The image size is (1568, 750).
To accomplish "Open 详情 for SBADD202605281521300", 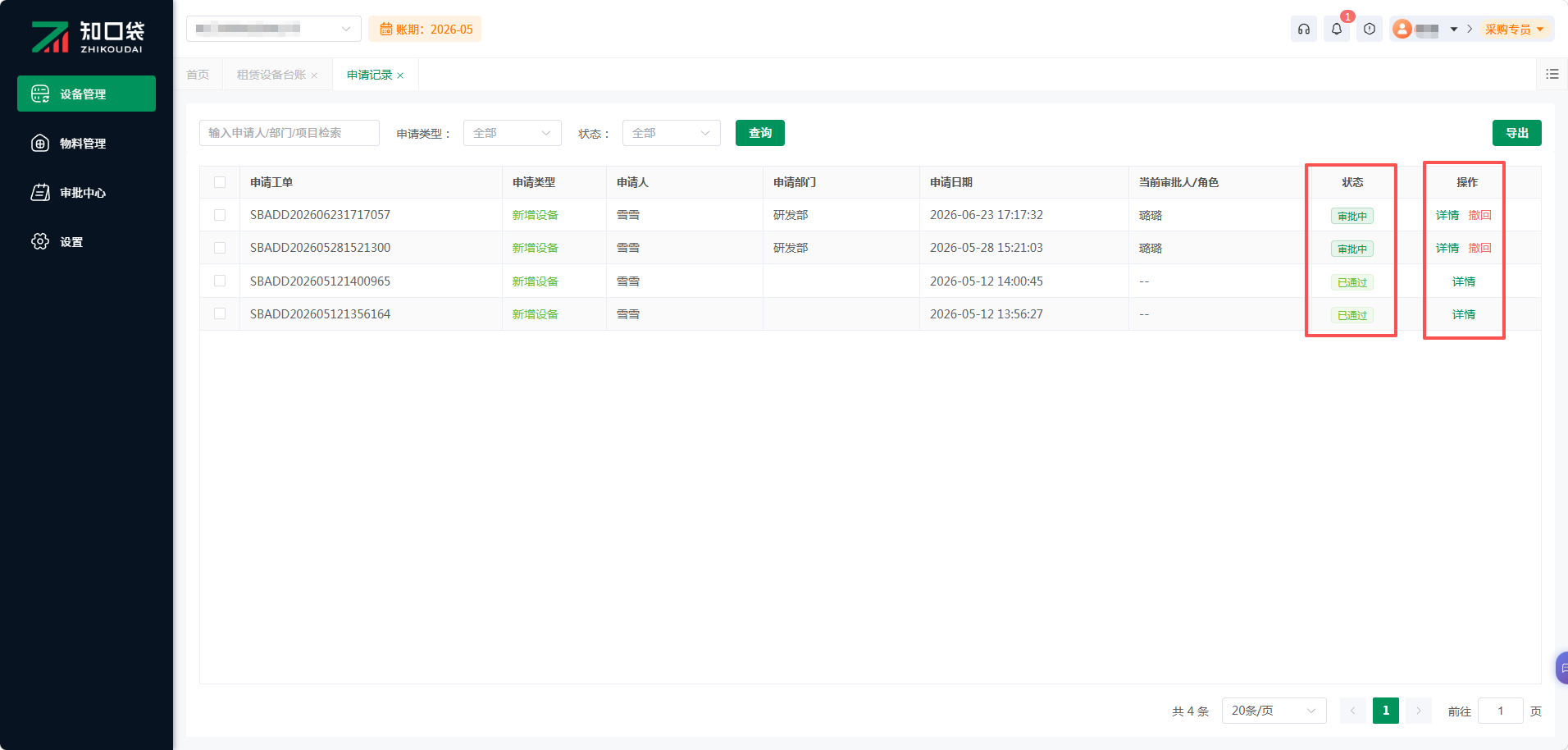I will tap(1447, 248).
